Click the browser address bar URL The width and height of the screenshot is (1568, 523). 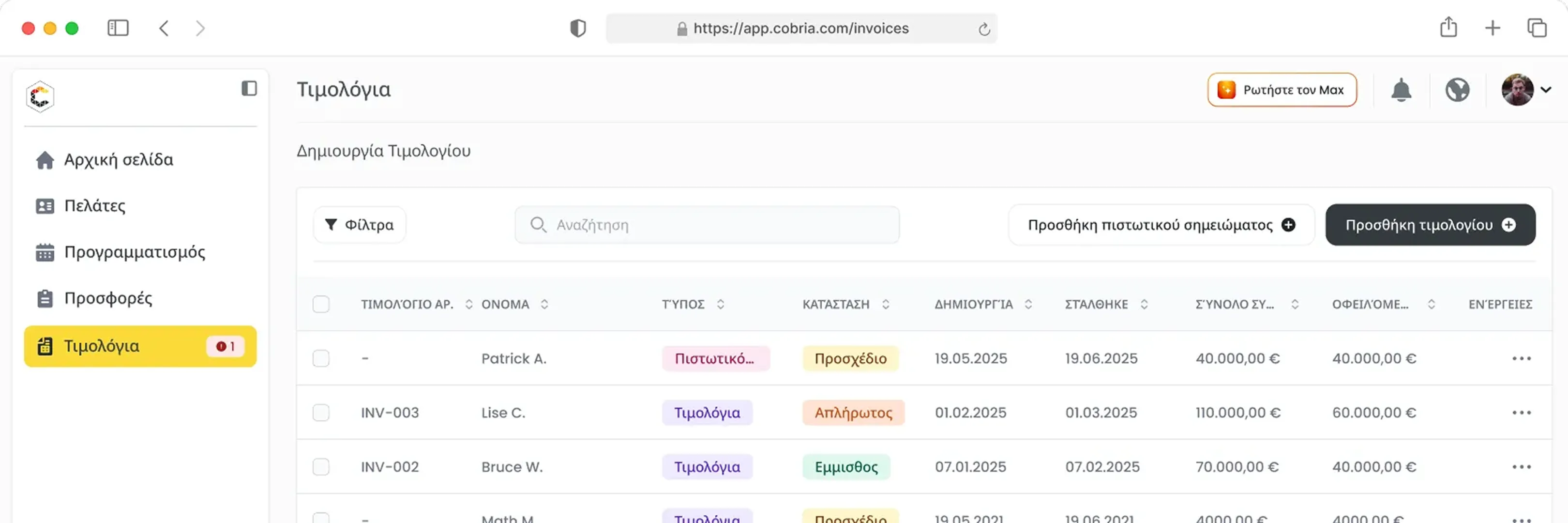pyautogui.click(x=801, y=29)
